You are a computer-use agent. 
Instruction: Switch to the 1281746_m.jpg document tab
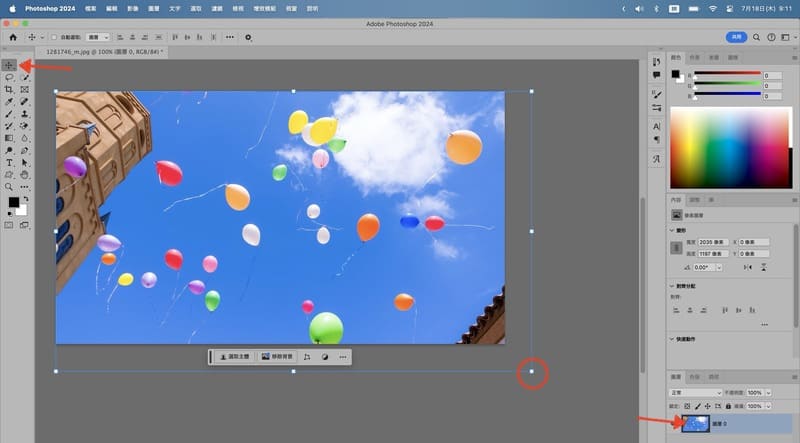click(104, 52)
